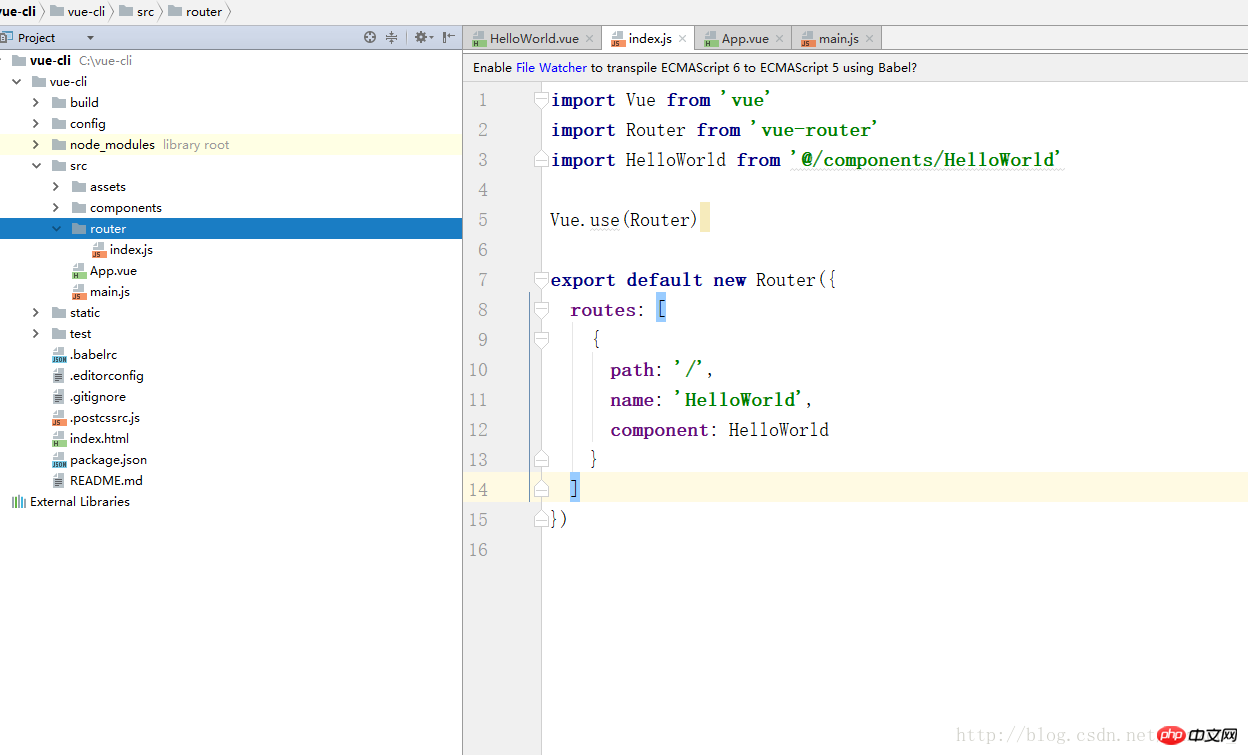Close the App.vue tab

point(780,39)
